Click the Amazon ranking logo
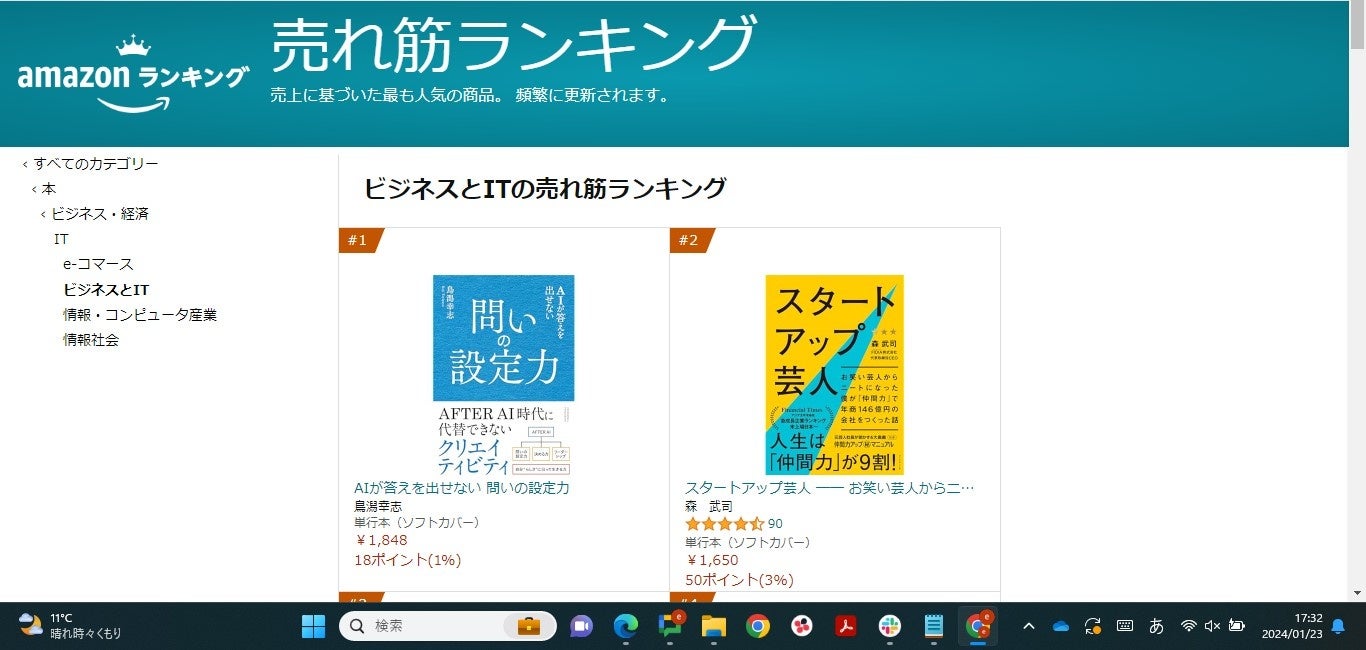Screen dimensions: 1366x650 [x=133, y=73]
